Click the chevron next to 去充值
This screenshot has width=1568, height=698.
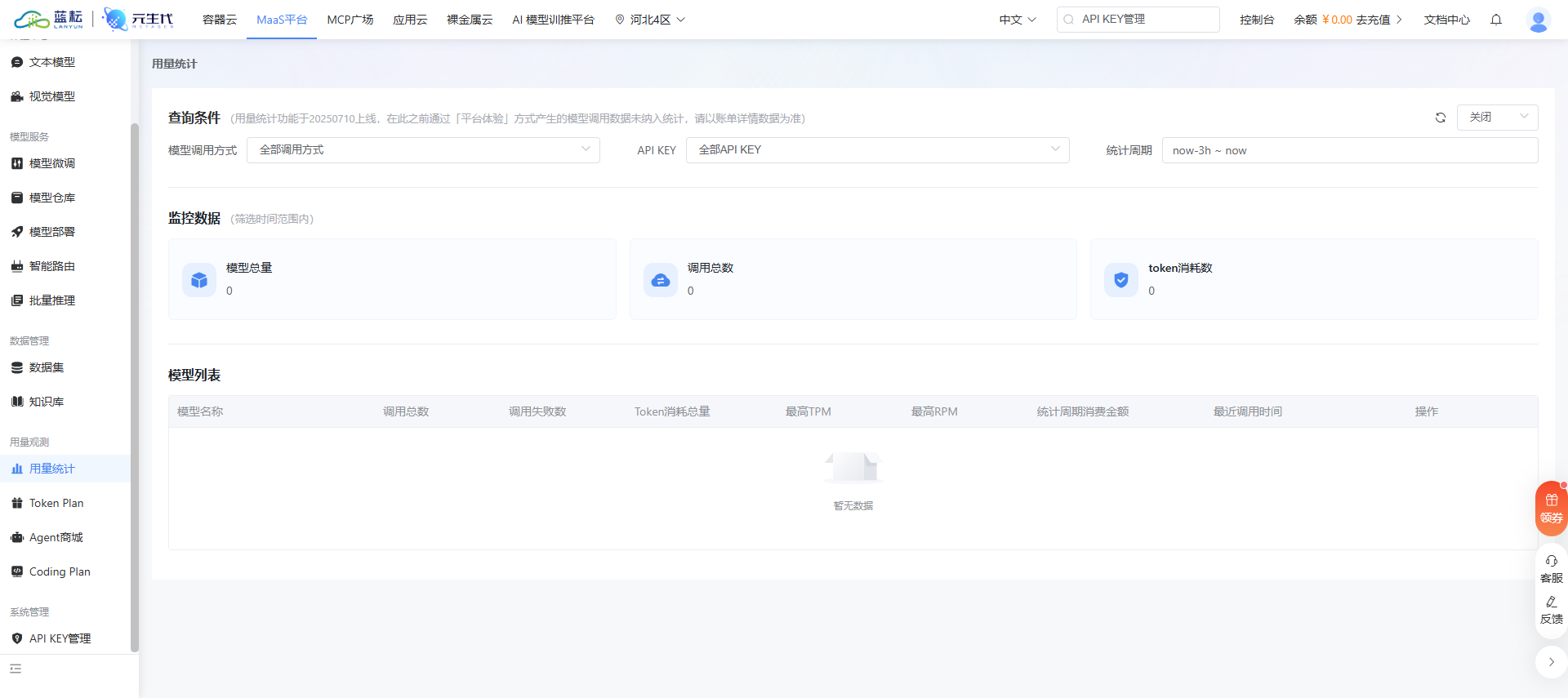coord(1399,20)
